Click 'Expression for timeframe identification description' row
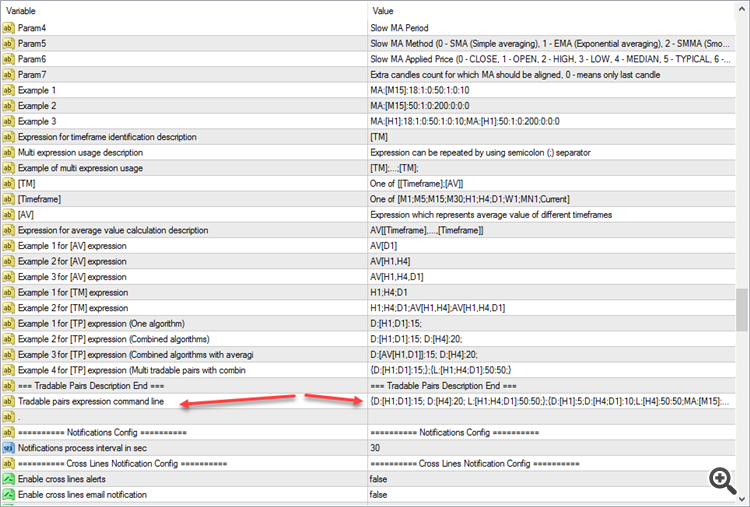The image size is (750, 507). [x=368, y=137]
